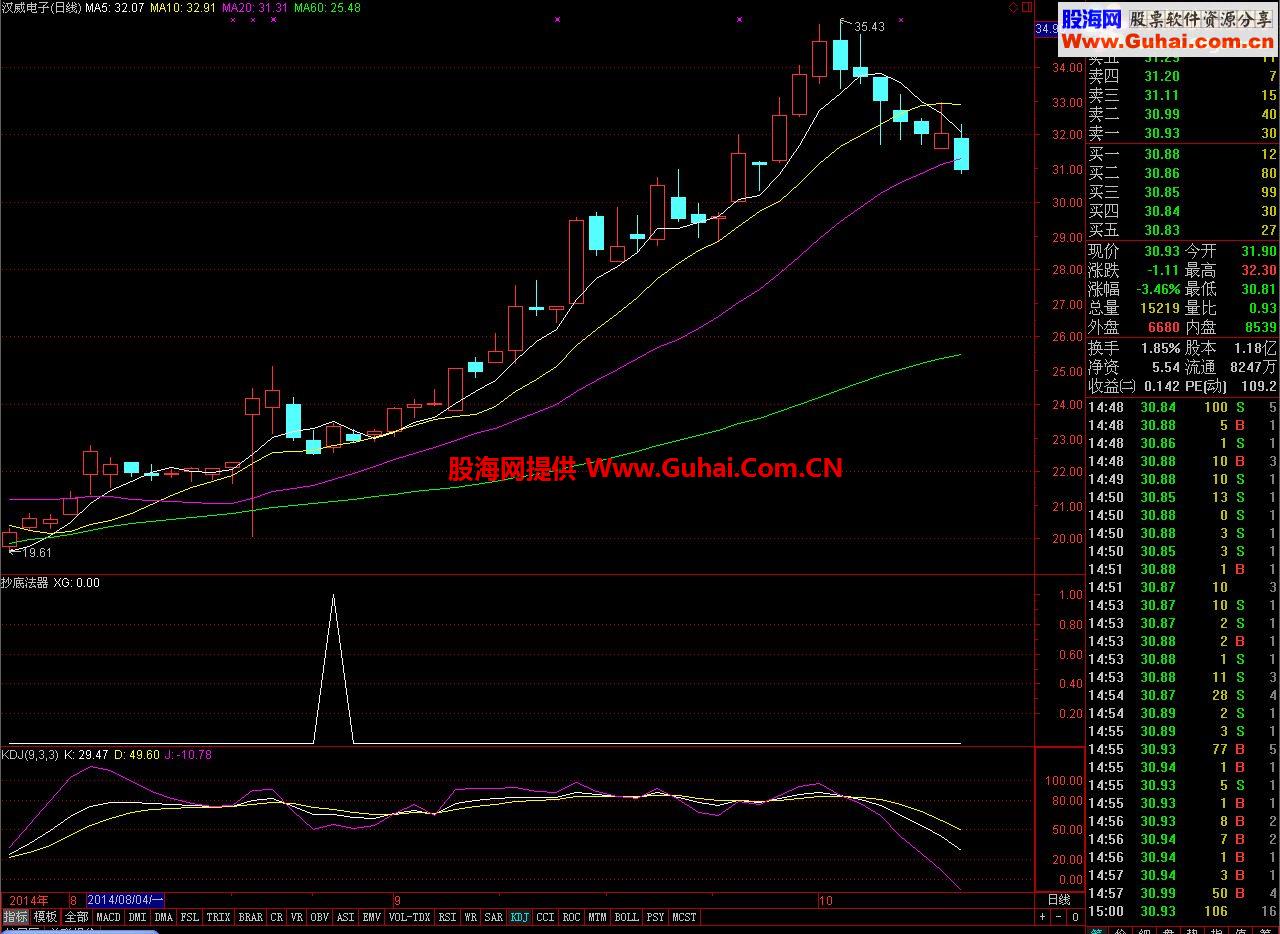Switch indicator to BOLL
1280x934 pixels.
click(x=627, y=916)
